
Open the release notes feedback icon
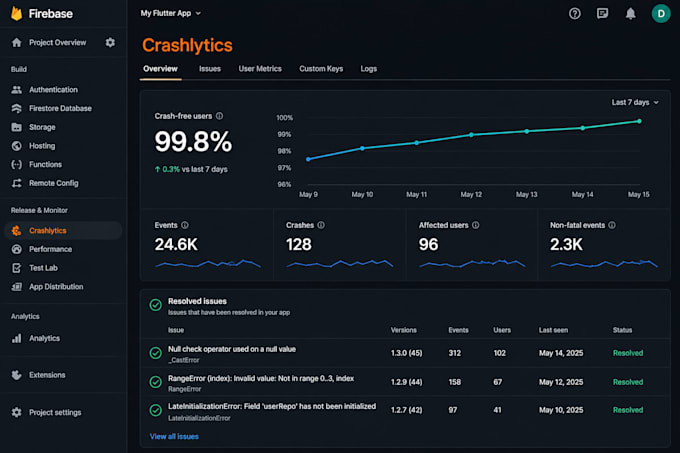pyautogui.click(x=602, y=13)
